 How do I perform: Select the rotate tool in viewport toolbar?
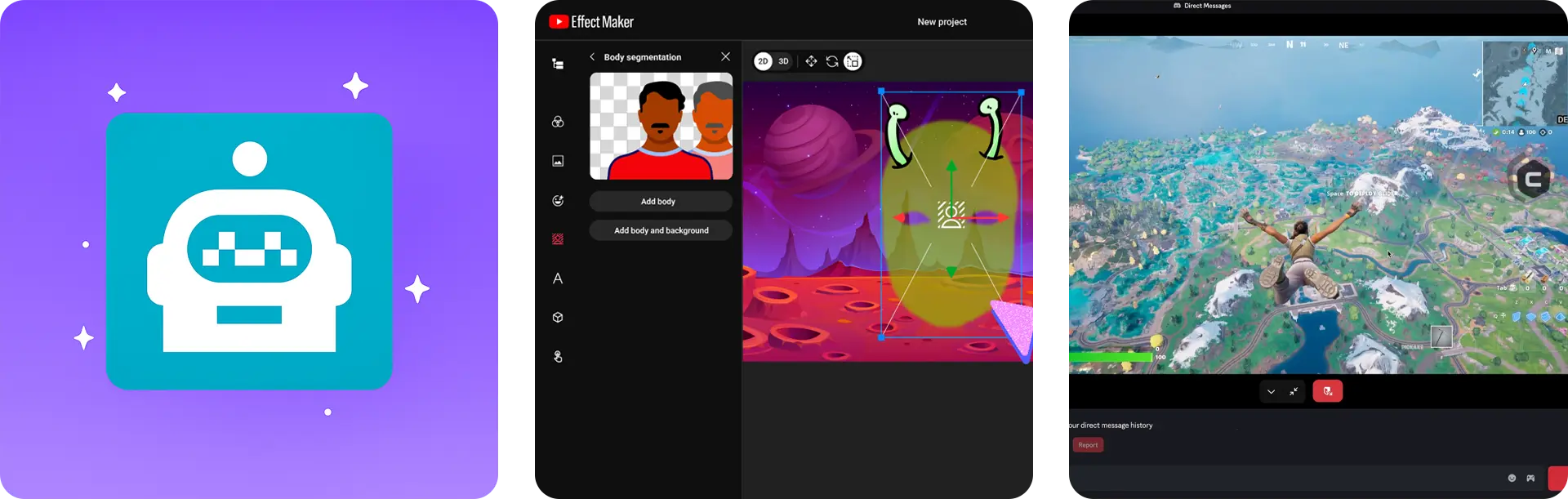(832, 61)
